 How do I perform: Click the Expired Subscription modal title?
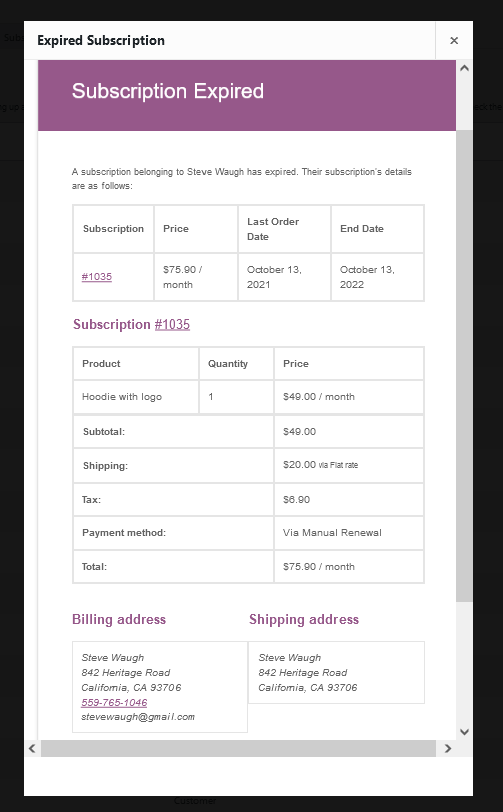click(x=101, y=40)
